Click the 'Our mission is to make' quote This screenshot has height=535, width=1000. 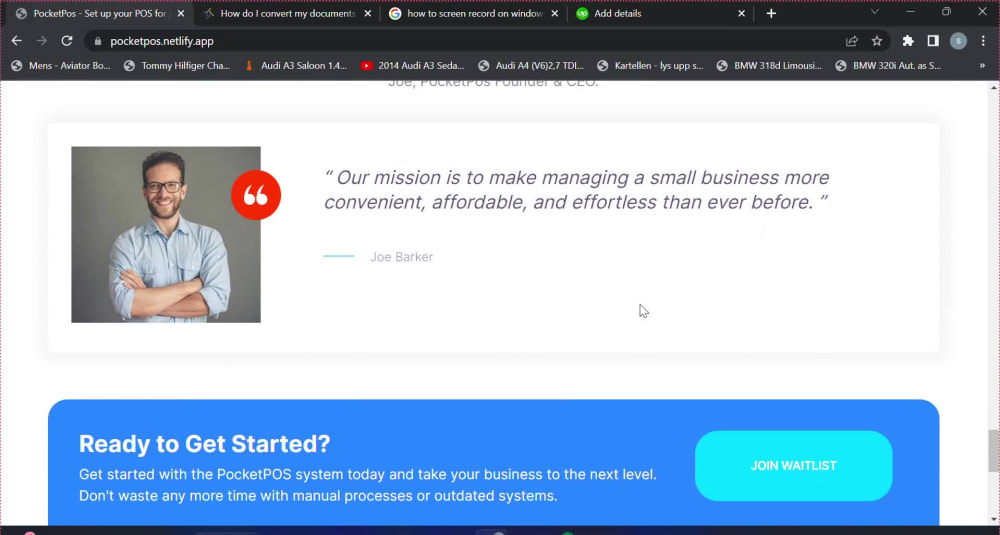(577, 189)
